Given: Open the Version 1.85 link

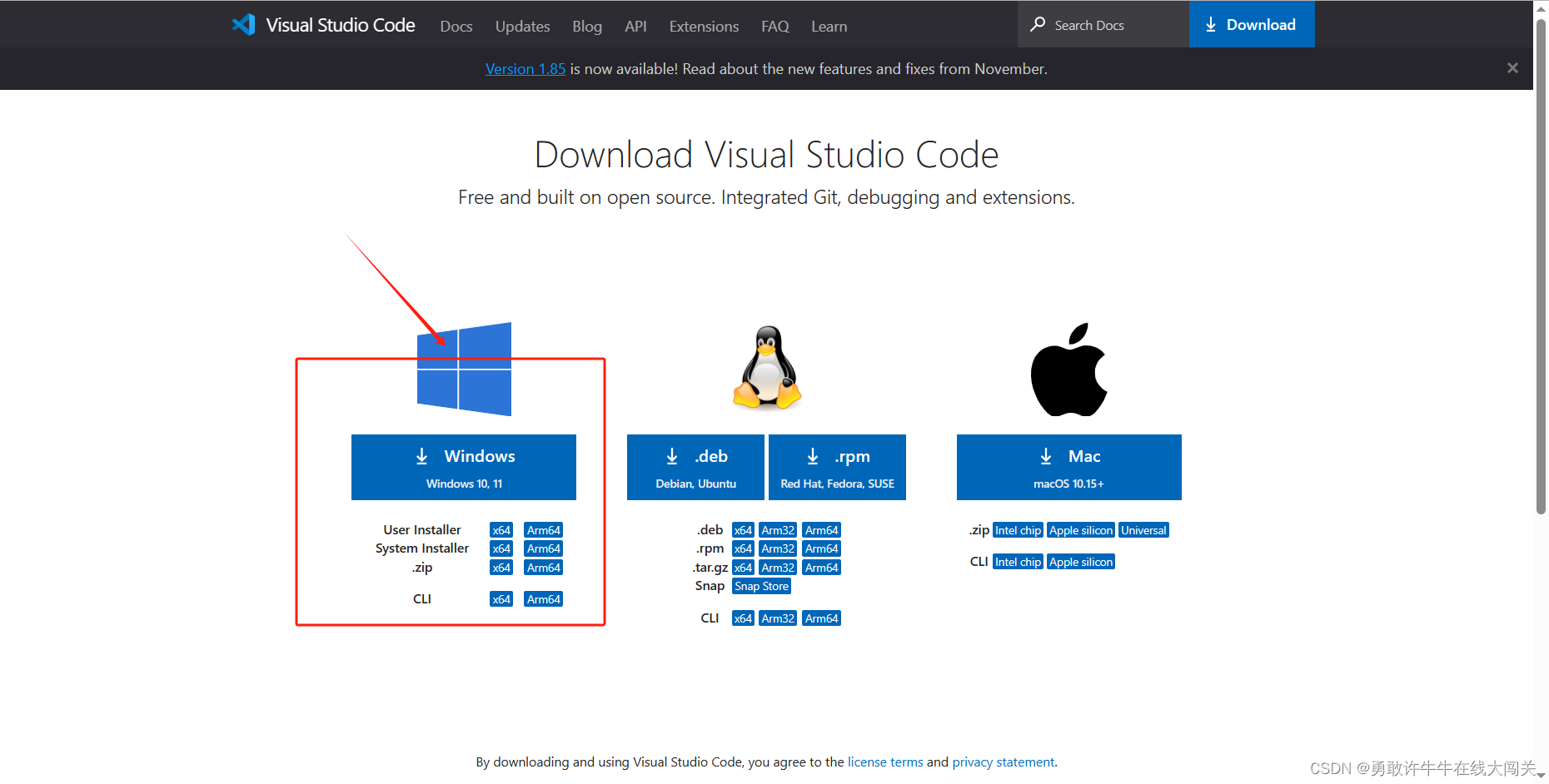Looking at the screenshot, I should (x=525, y=69).
